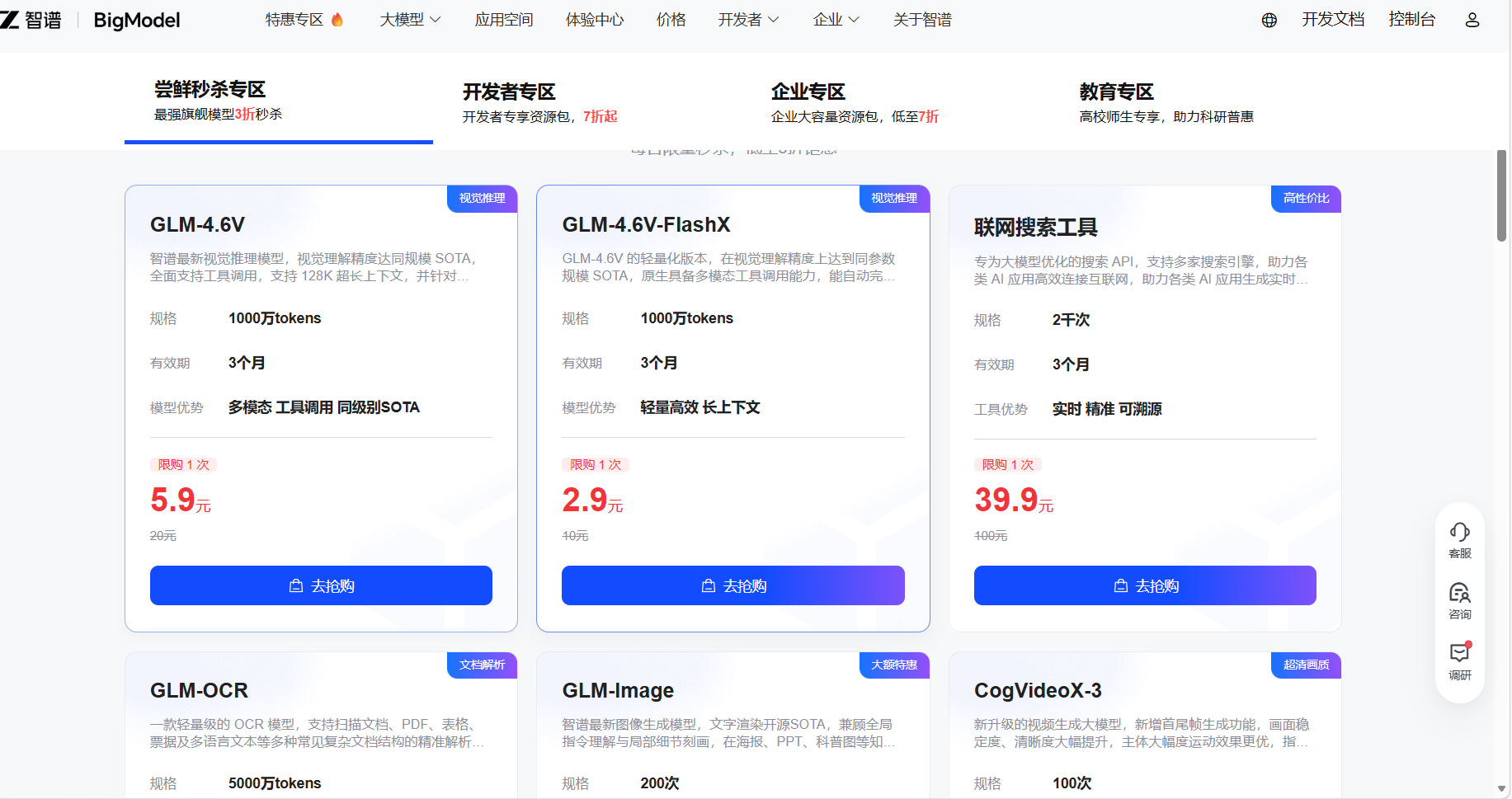Click the 2千次 specification value
The width and height of the screenshot is (1512, 799).
tap(1071, 320)
